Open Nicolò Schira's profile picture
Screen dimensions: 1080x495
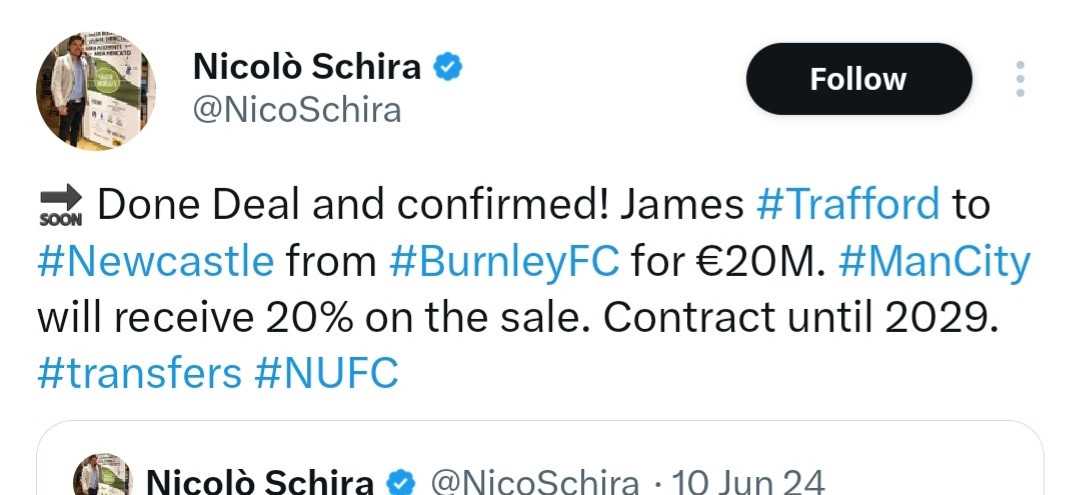pos(95,90)
